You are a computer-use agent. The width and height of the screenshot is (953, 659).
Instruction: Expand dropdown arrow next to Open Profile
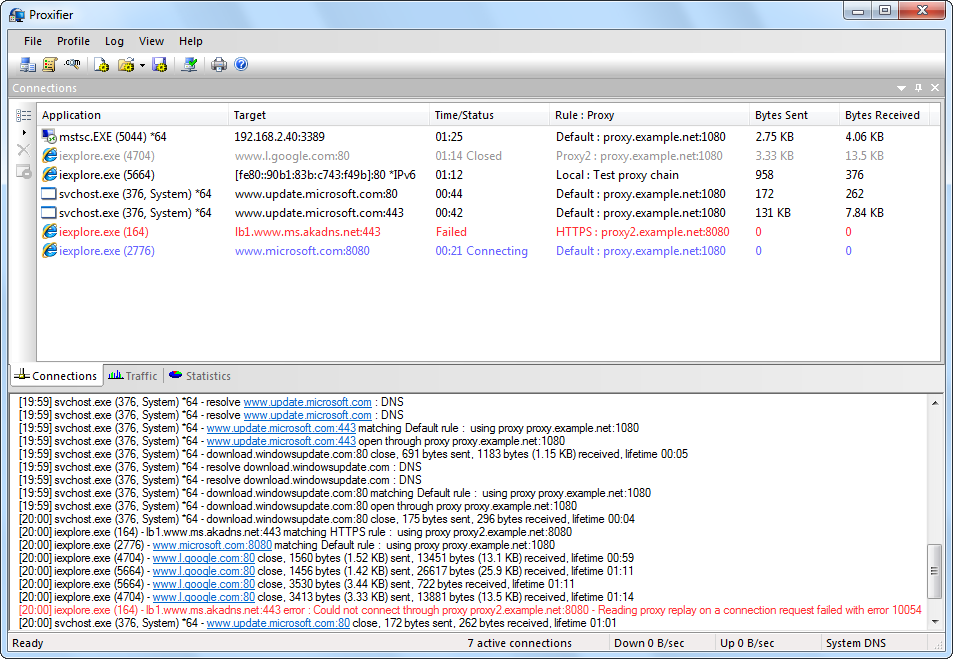click(x=142, y=66)
